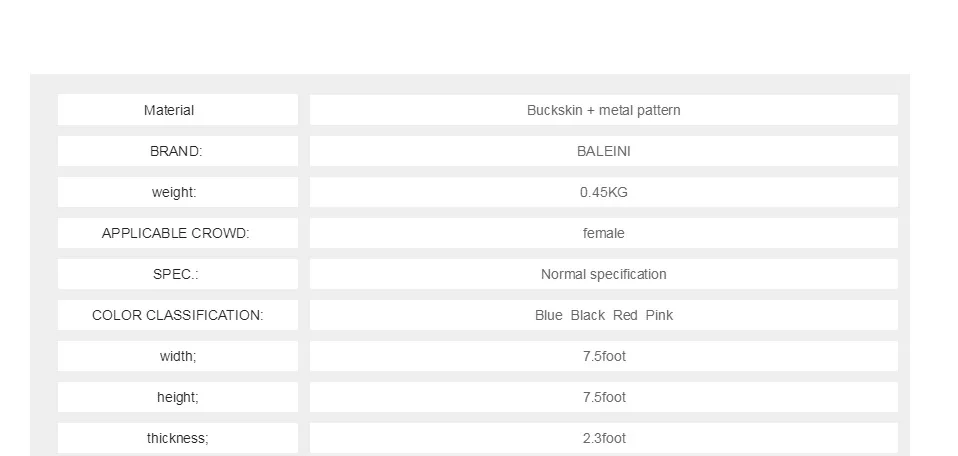This screenshot has width=958, height=456.
Task: Select the Buckskin + metal pattern value
Action: point(604,110)
